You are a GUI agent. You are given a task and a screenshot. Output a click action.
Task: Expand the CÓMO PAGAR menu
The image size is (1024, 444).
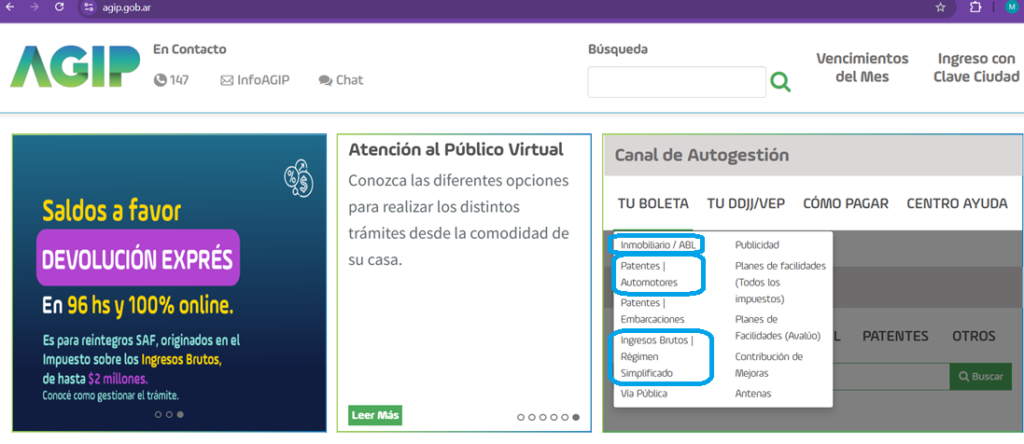pos(845,203)
